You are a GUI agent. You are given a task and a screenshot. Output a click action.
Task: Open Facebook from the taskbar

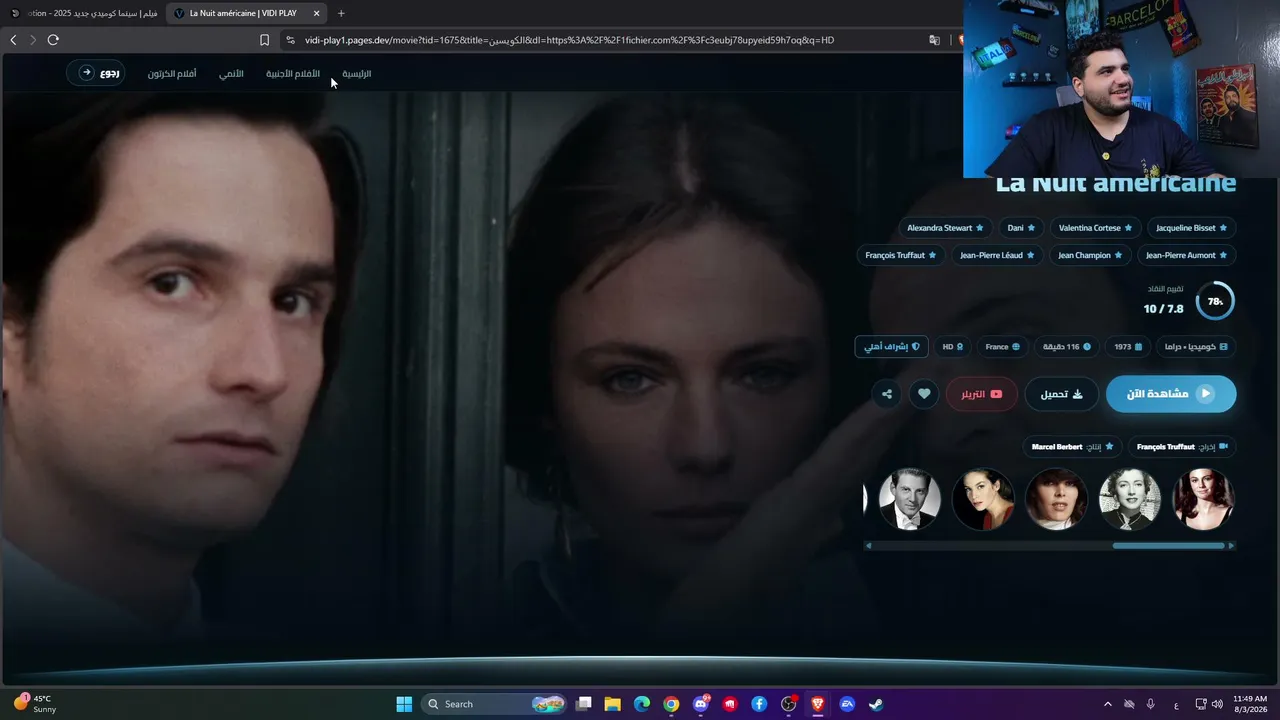759,704
